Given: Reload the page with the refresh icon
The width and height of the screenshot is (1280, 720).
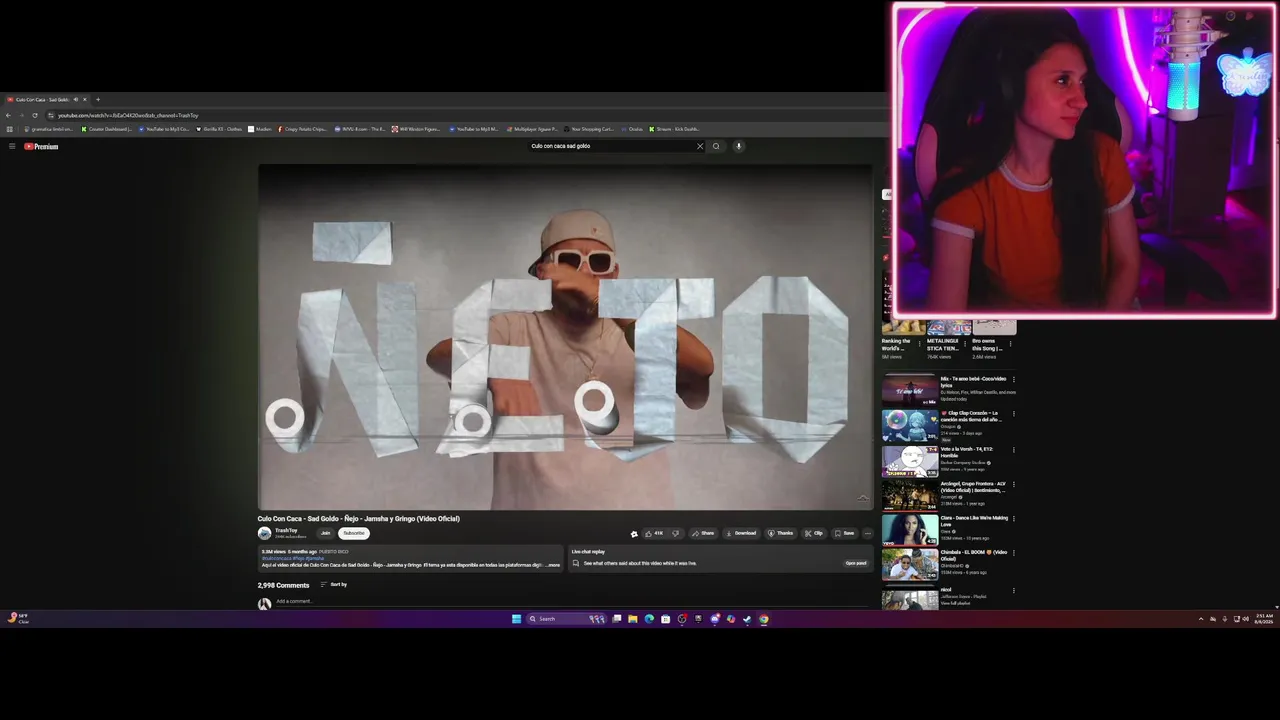Looking at the screenshot, I should click(35, 115).
